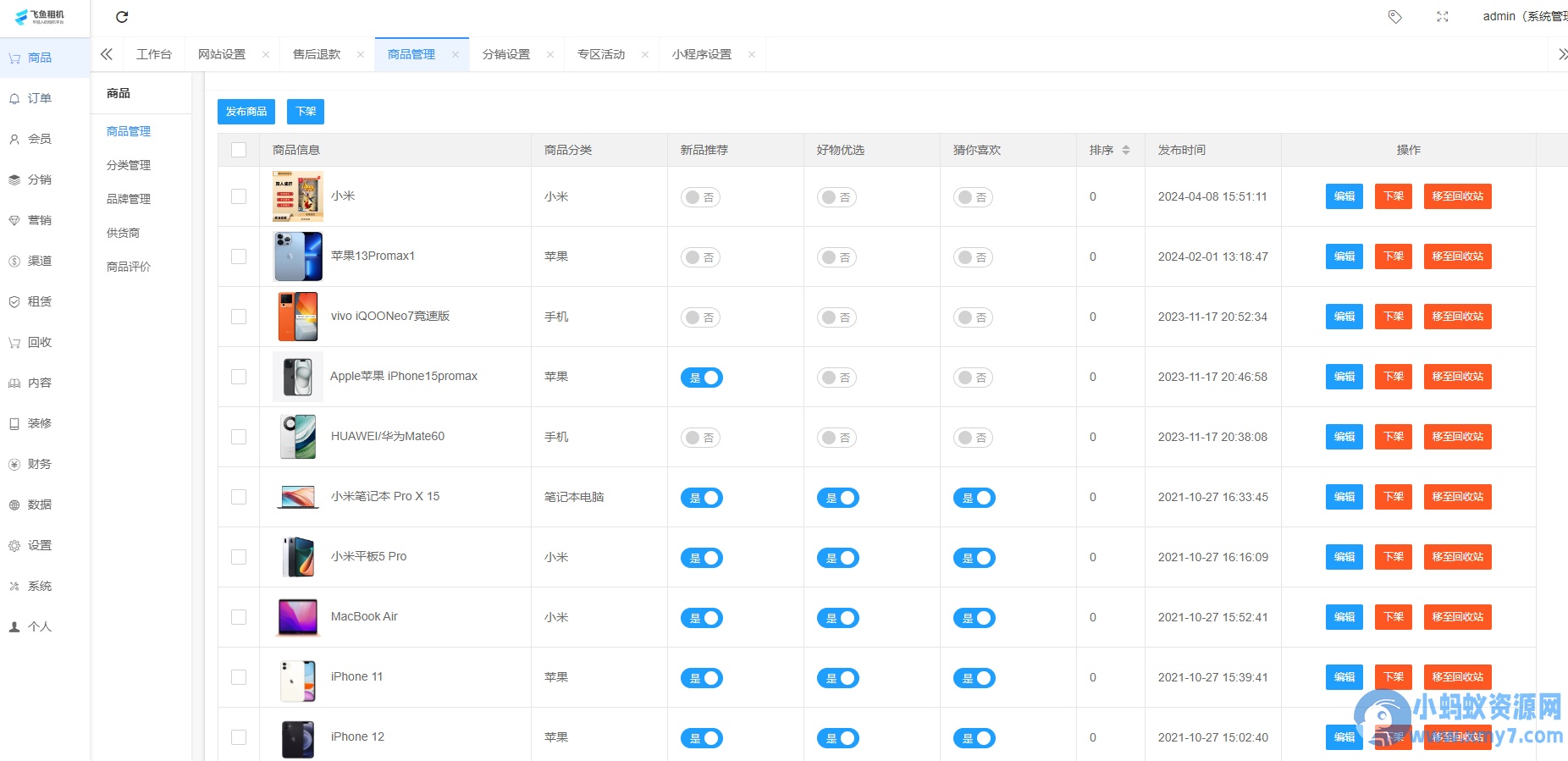Close the 网站设置 tab
The image size is (1568, 761).
coord(266,54)
